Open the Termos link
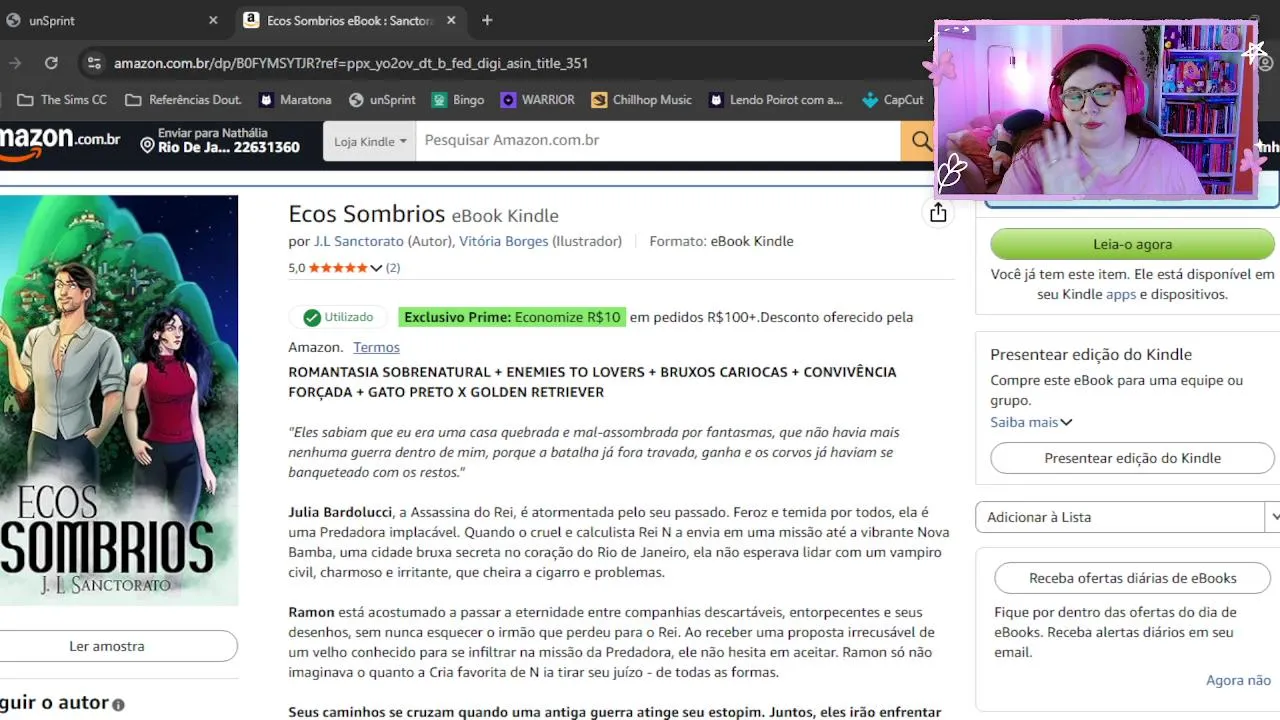This screenshot has width=1280, height=720. pyautogui.click(x=376, y=347)
